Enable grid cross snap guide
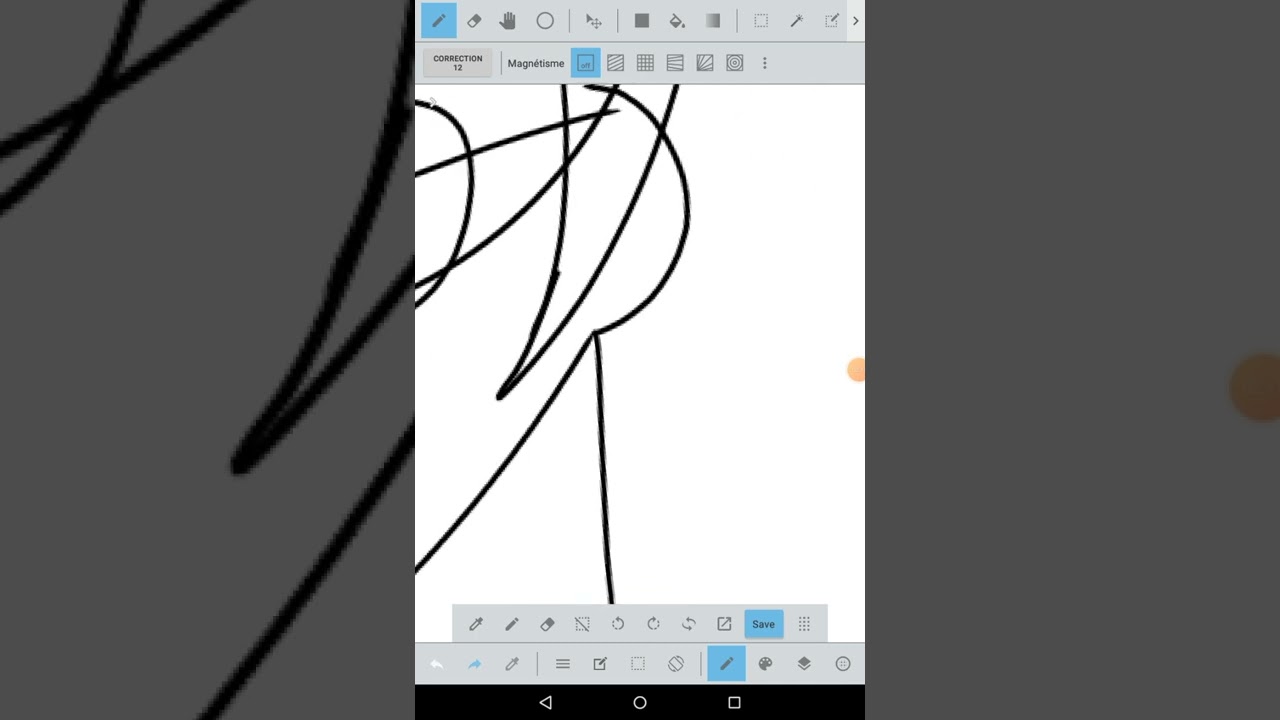 [x=645, y=63]
